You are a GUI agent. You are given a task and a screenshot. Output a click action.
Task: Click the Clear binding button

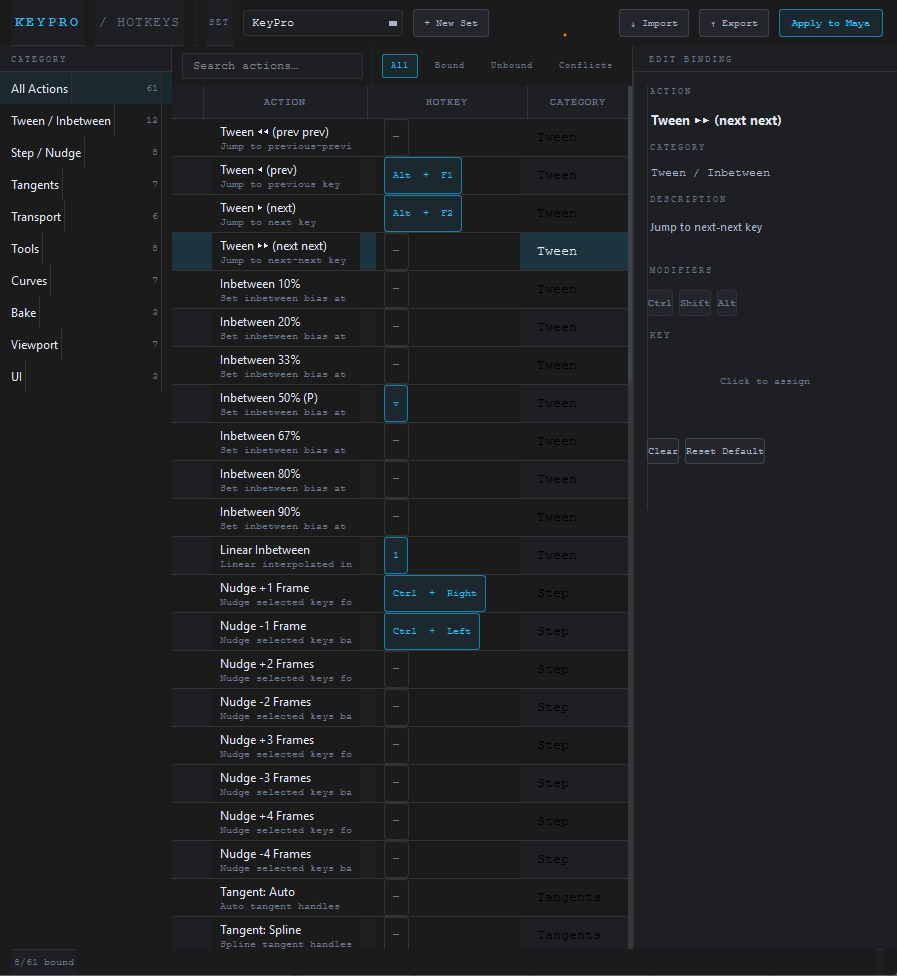(663, 451)
